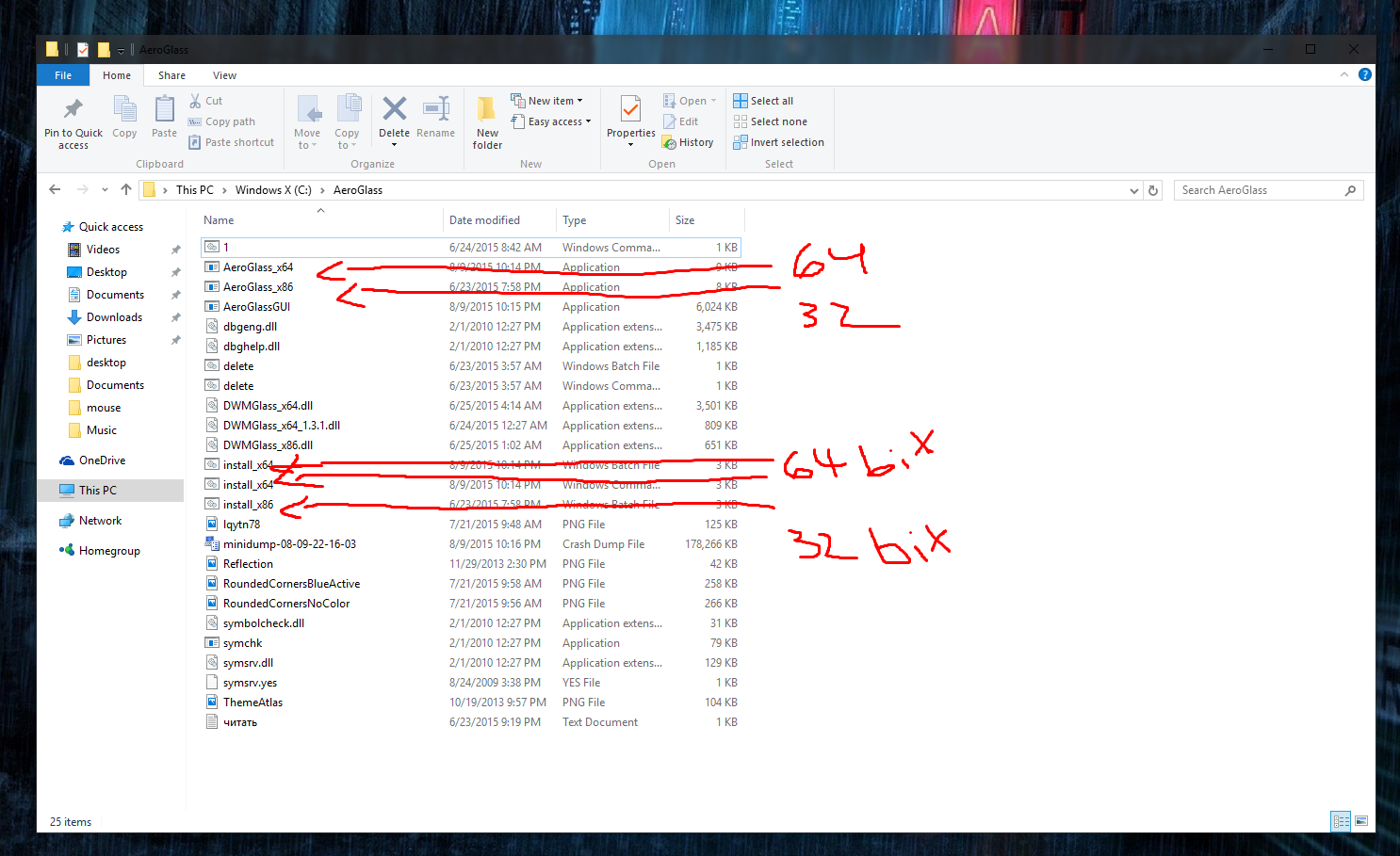Sort by the Name column header
Viewport: 1400px width, 856px height.
[320, 220]
